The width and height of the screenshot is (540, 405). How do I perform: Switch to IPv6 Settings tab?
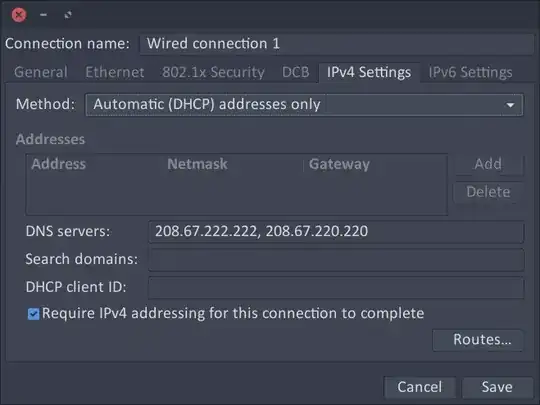click(x=470, y=72)
